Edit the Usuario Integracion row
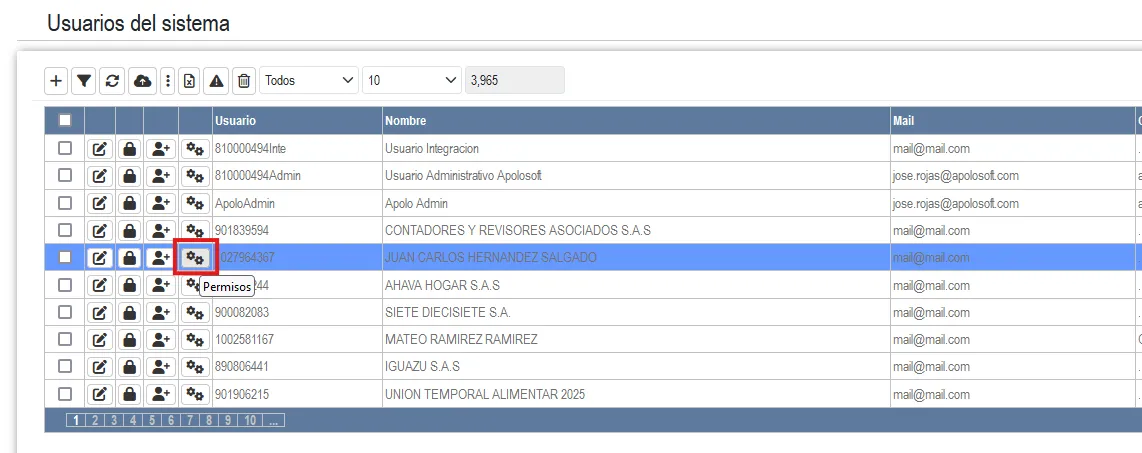Screen dimensions: 1142x453 point(99,149)
